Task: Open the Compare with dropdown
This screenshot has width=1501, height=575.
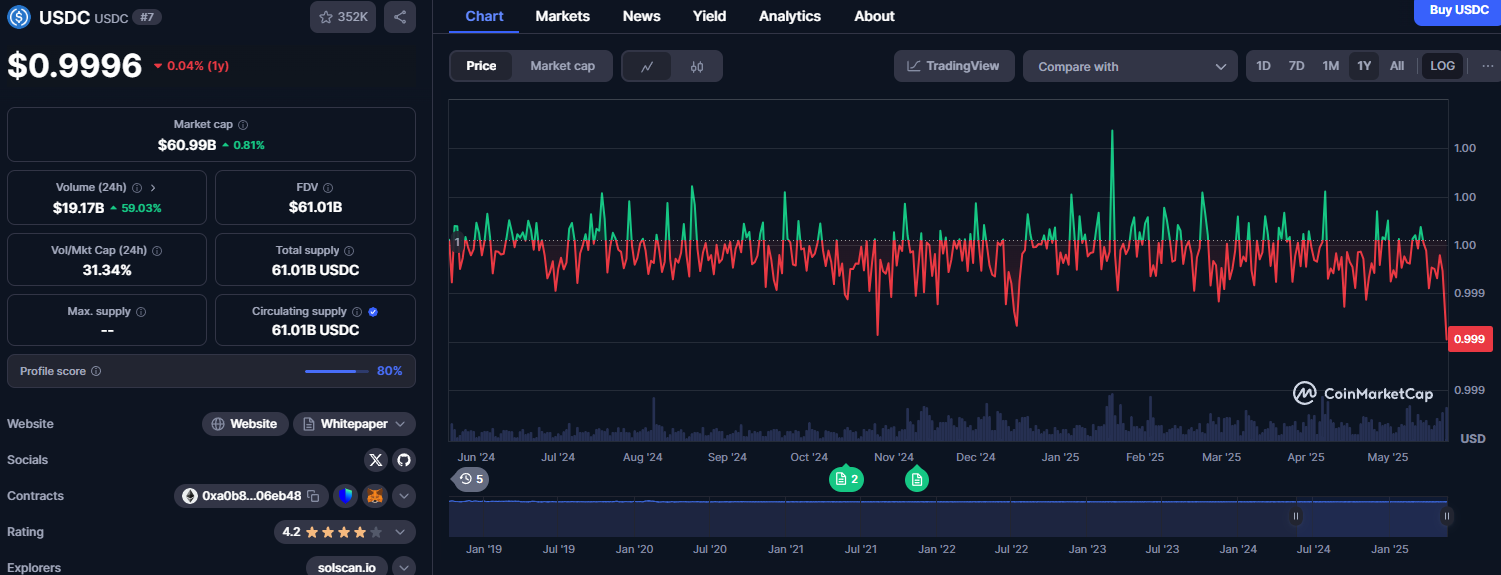Action: [1130, 67]
